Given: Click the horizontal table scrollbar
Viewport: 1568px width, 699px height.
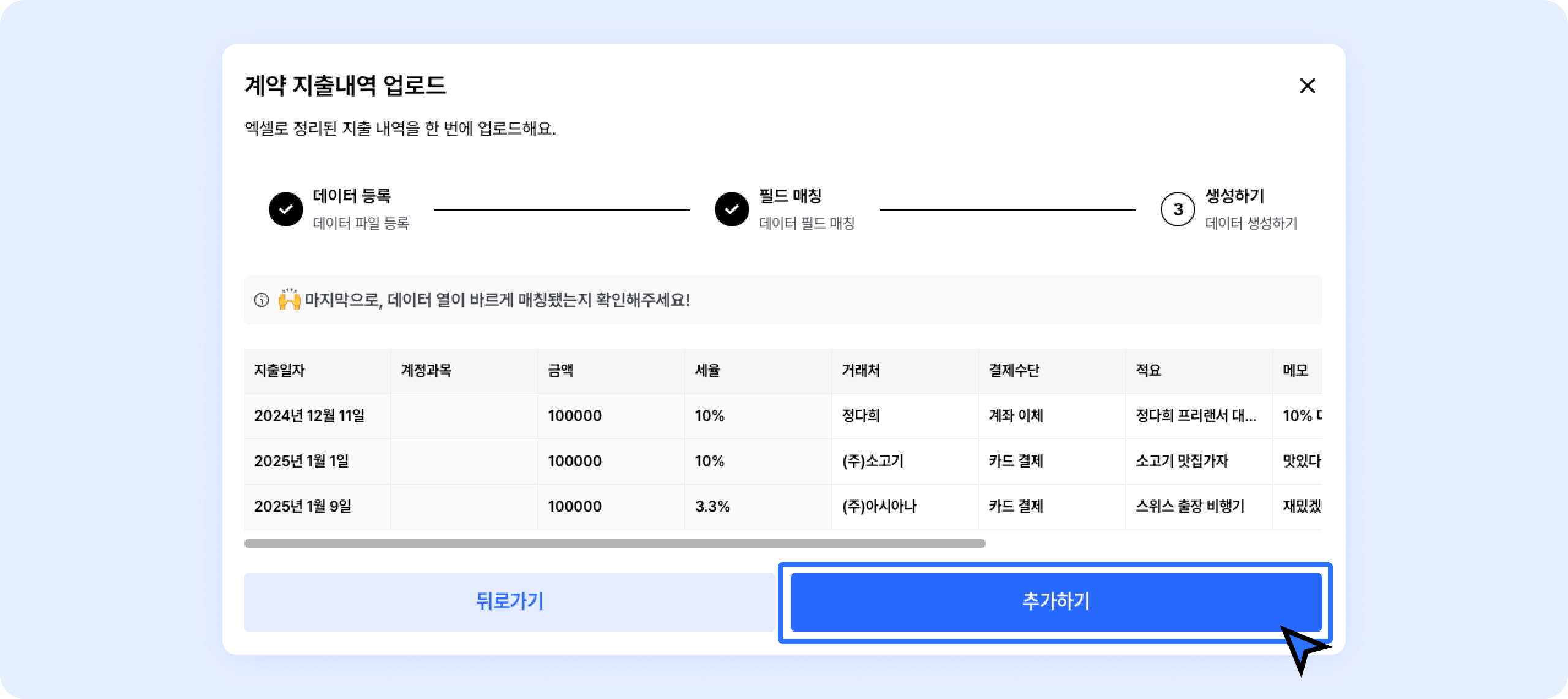Looking at the screenshot, I should 614,544.
